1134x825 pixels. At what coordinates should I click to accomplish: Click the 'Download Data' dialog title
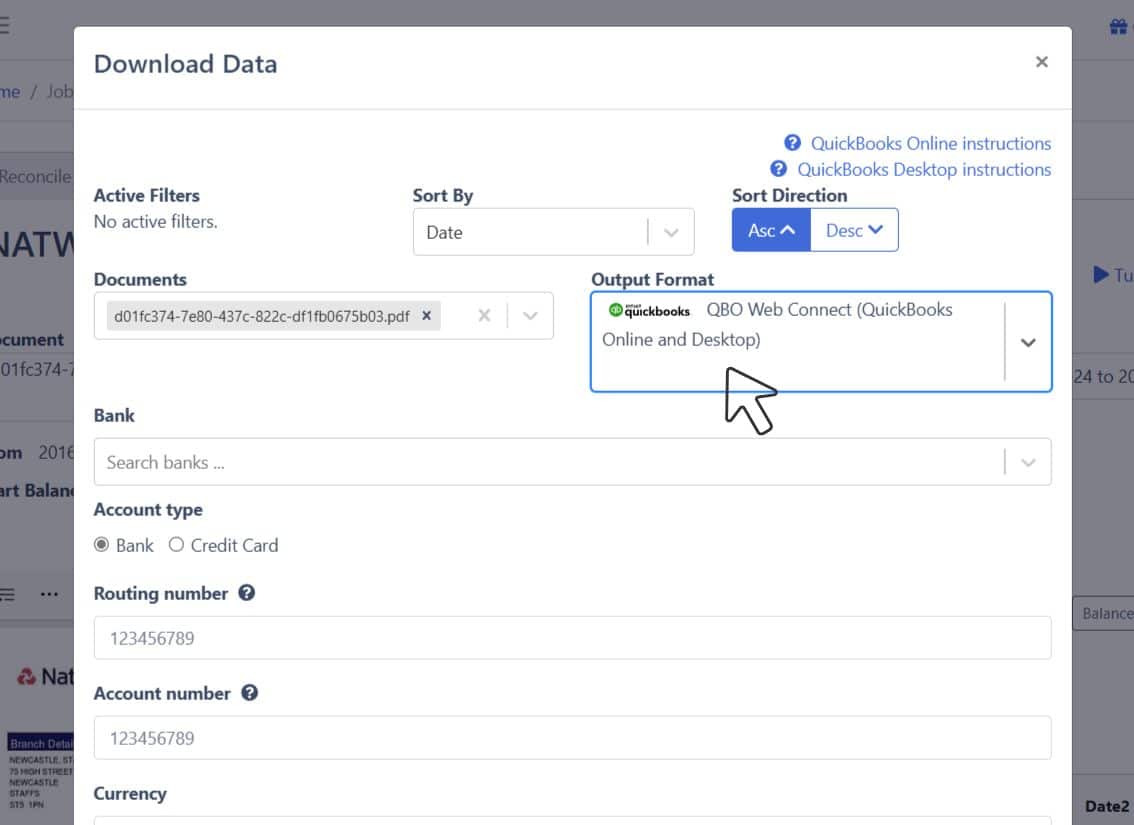[x=185, y=64]
